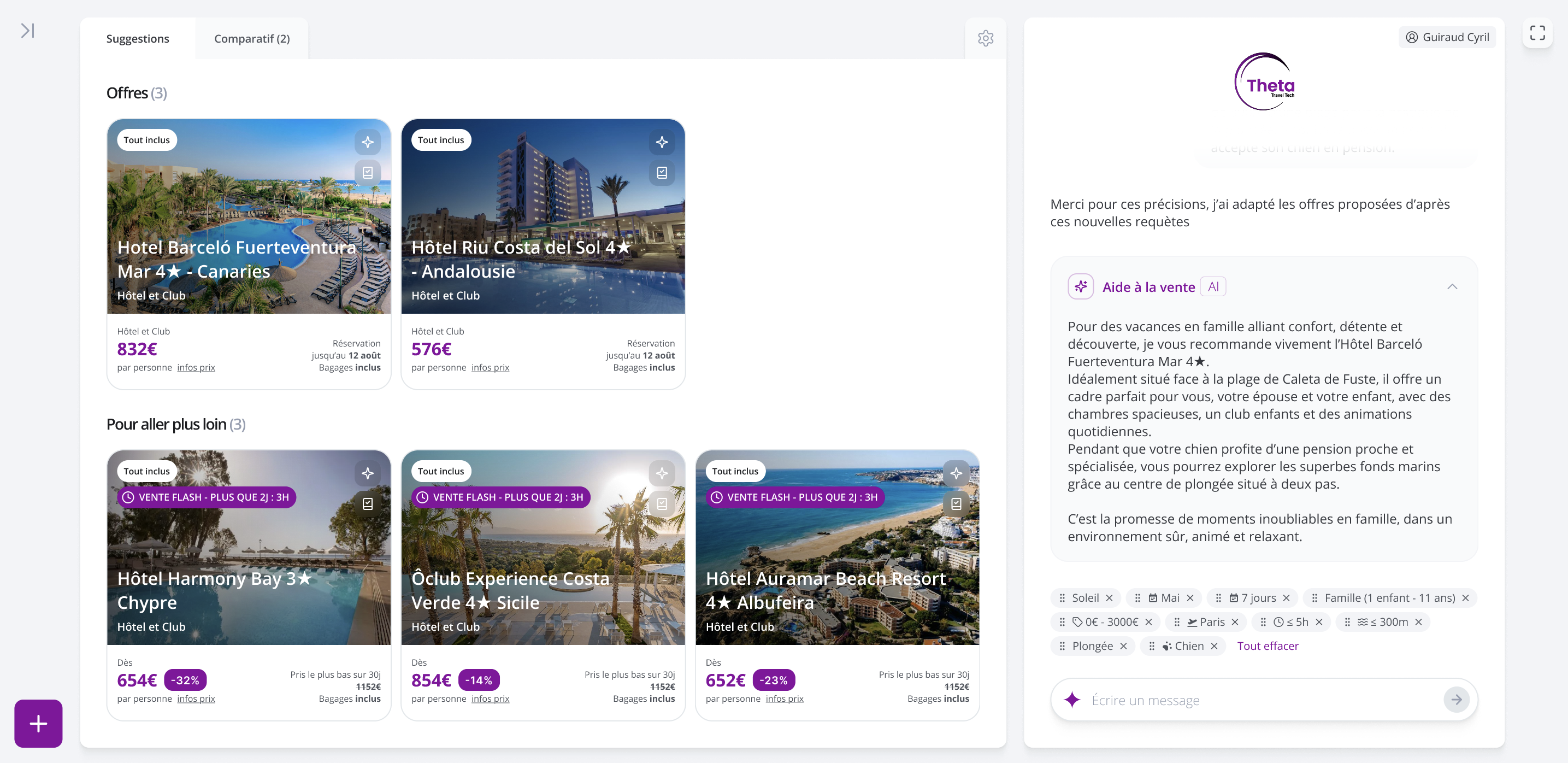Click the 576€ price
Image resolution: width=1568 pixels, height=763 pixels.
(x=432, y=349)
